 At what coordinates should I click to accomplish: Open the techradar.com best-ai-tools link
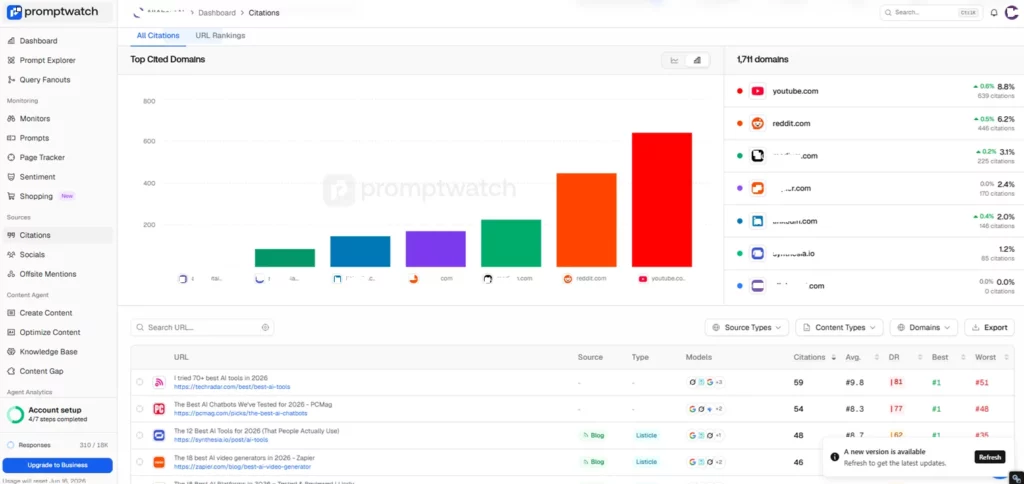point(232,387)
